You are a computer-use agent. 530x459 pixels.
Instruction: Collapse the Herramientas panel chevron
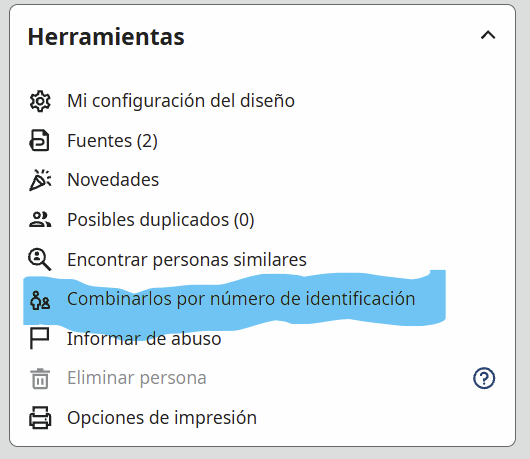[x=488, y=35]
